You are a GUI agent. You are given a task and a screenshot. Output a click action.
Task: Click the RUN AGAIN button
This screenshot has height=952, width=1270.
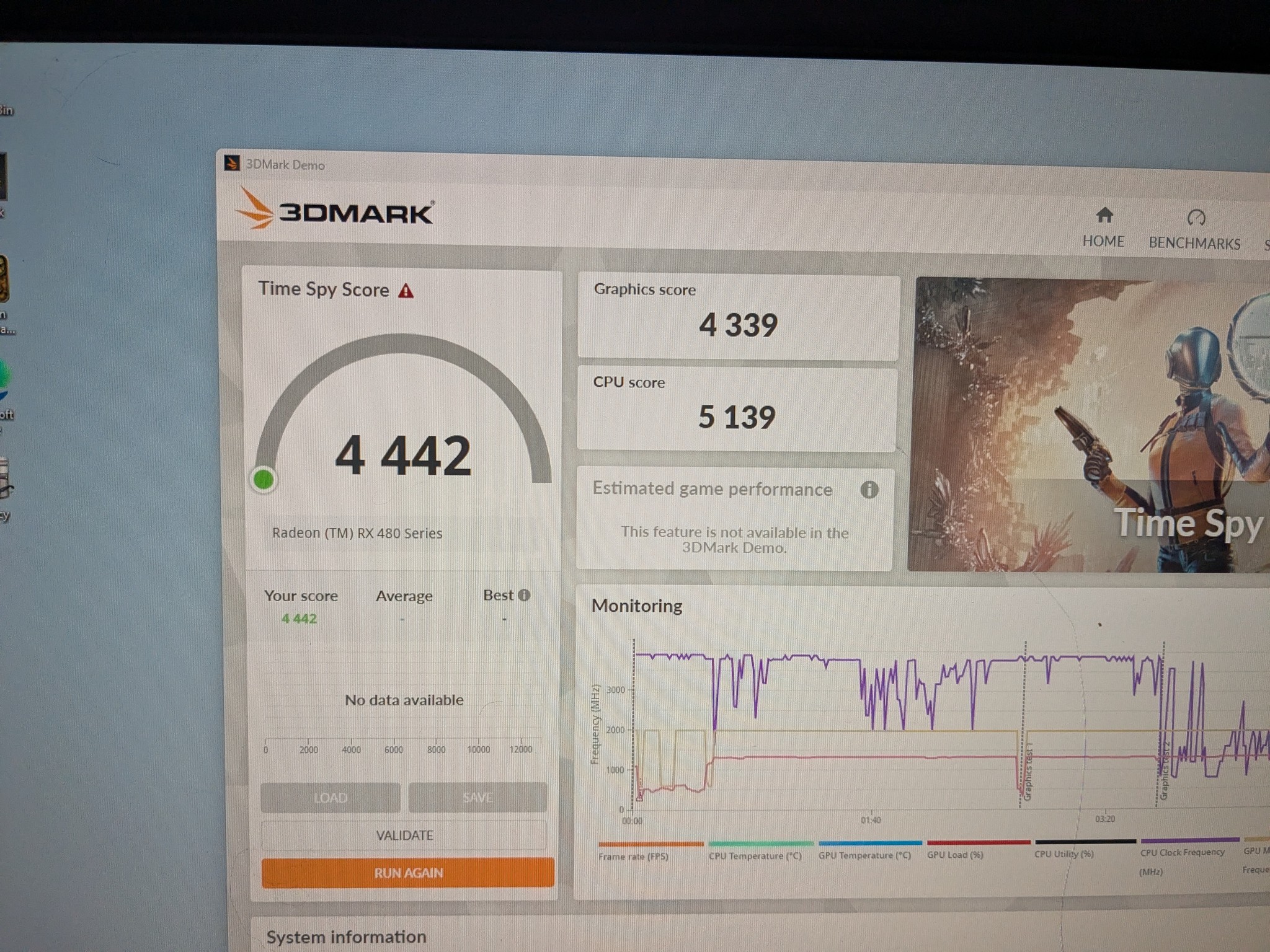[x=407, y=873]
